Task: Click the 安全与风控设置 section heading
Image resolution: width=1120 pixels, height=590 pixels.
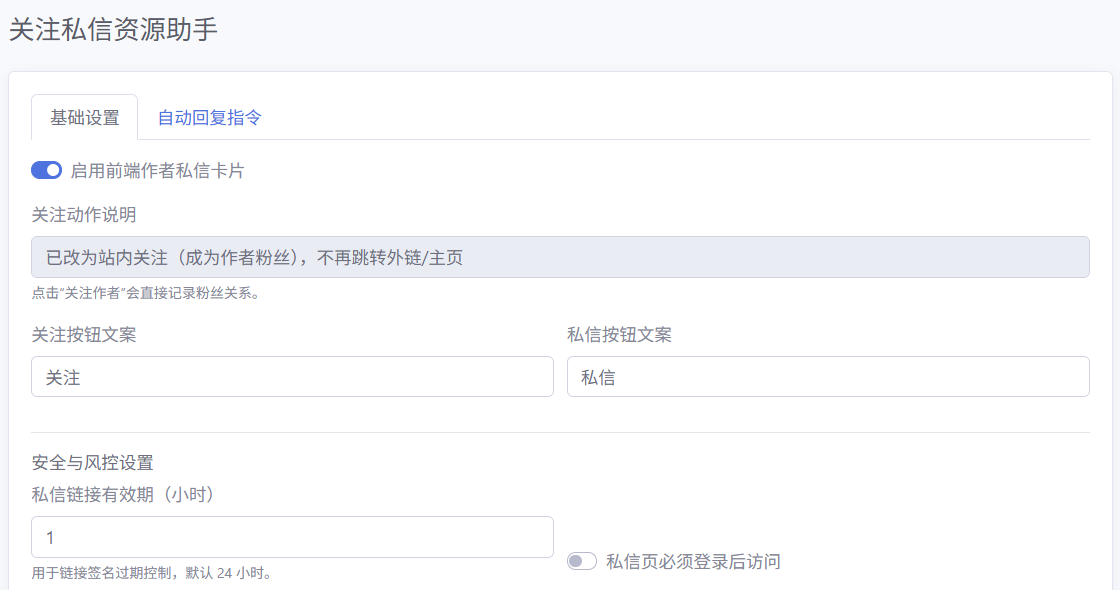Action: (93, 462)
